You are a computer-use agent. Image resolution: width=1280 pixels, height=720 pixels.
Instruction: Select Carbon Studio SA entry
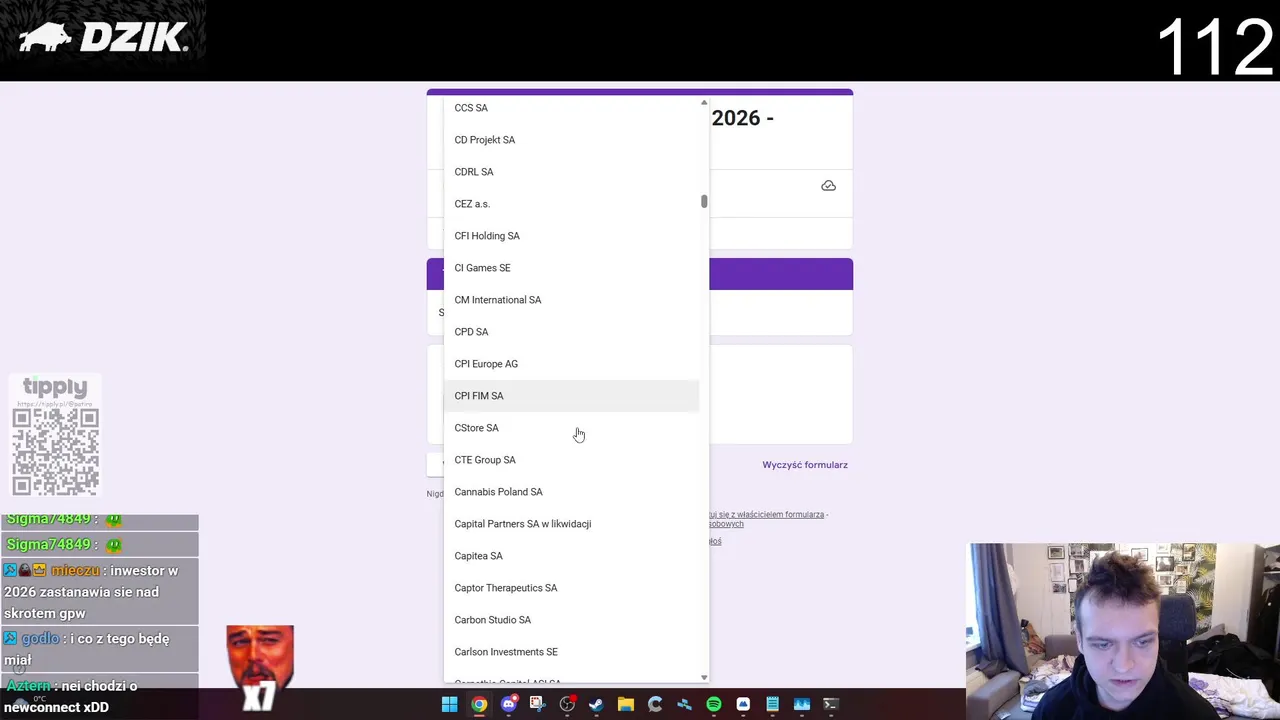coord(571,620)
